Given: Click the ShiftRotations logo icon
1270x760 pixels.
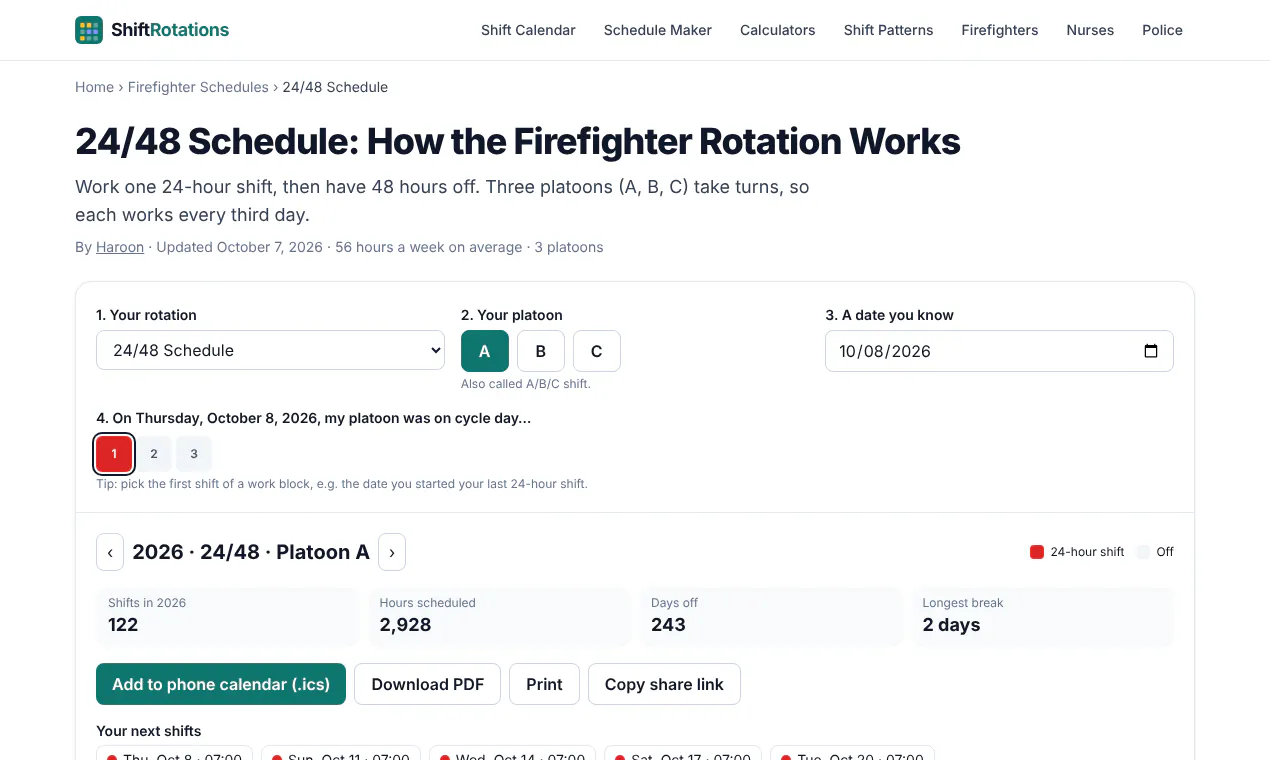Looking at the screenshot, I should click(x=89, y=30).
